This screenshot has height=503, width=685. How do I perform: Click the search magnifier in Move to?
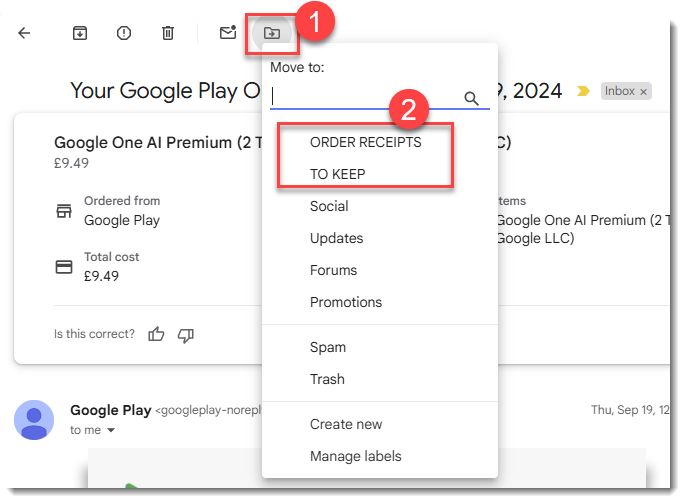coord(471,98)
